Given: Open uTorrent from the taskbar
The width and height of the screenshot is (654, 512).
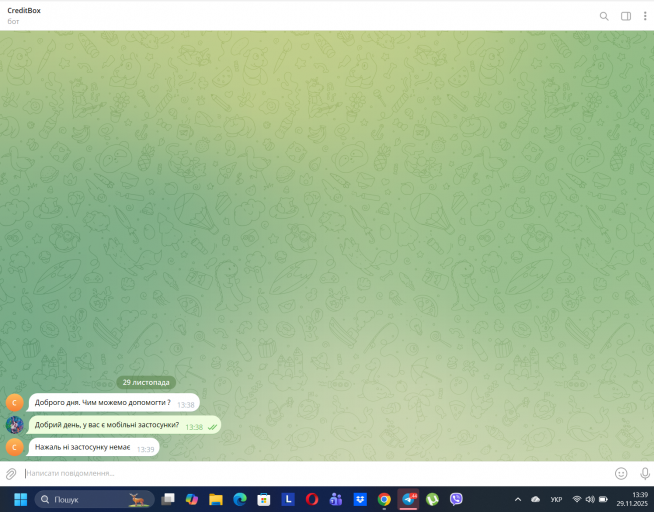Looking at the screenshot, I should pyautogui.click(x=432, y=499).
